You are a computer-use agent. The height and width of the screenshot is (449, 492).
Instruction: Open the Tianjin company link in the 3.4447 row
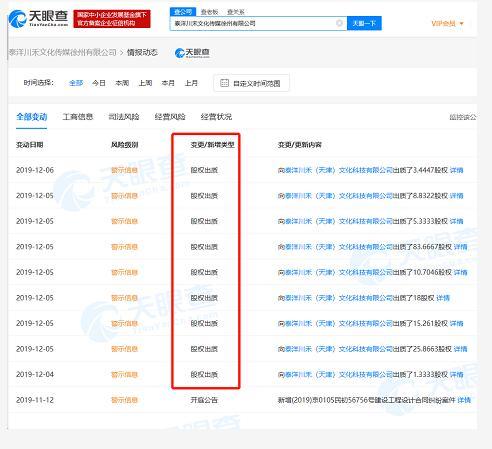click(339, 170)
